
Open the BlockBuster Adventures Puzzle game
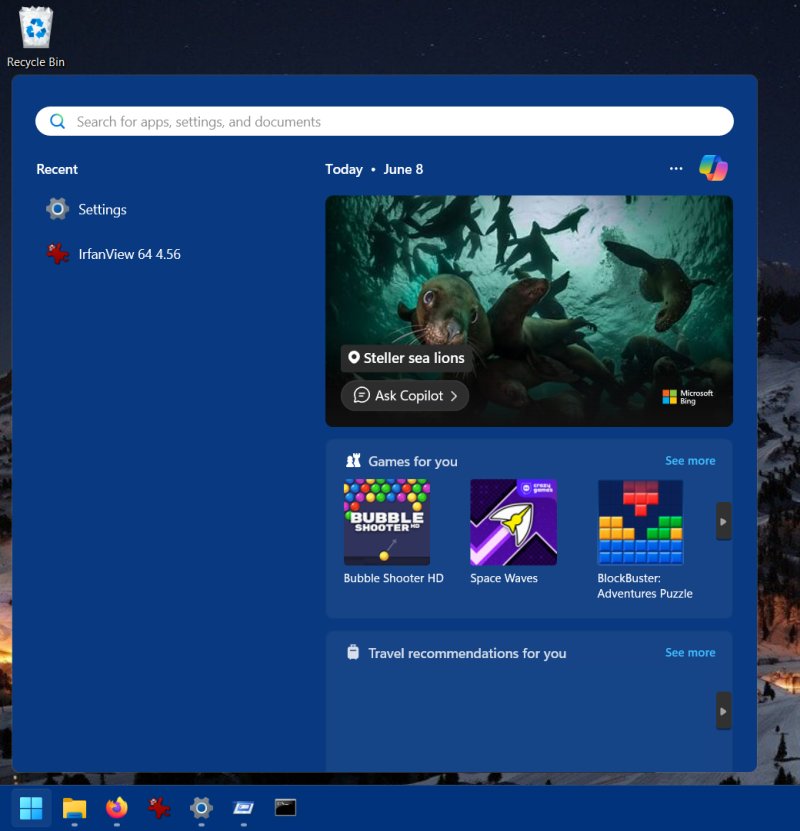point(640,522)
